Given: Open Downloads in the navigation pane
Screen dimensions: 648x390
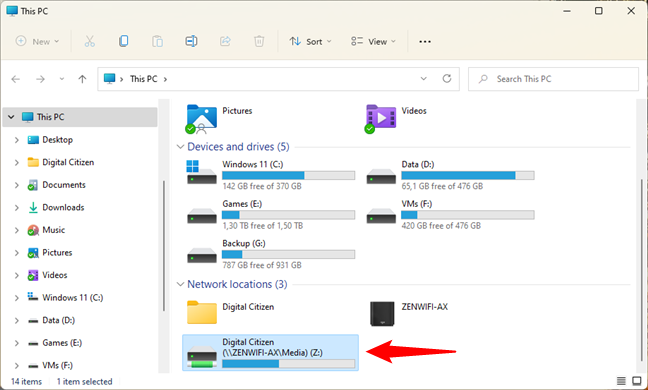Looking at the screenshot, I should pos(63,207).
